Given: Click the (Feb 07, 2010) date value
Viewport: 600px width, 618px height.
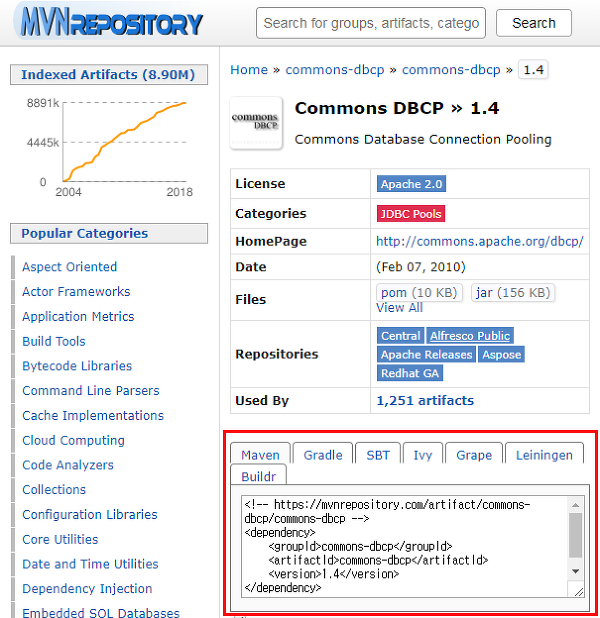Looking at the screenshot, I should coord(421,267).
